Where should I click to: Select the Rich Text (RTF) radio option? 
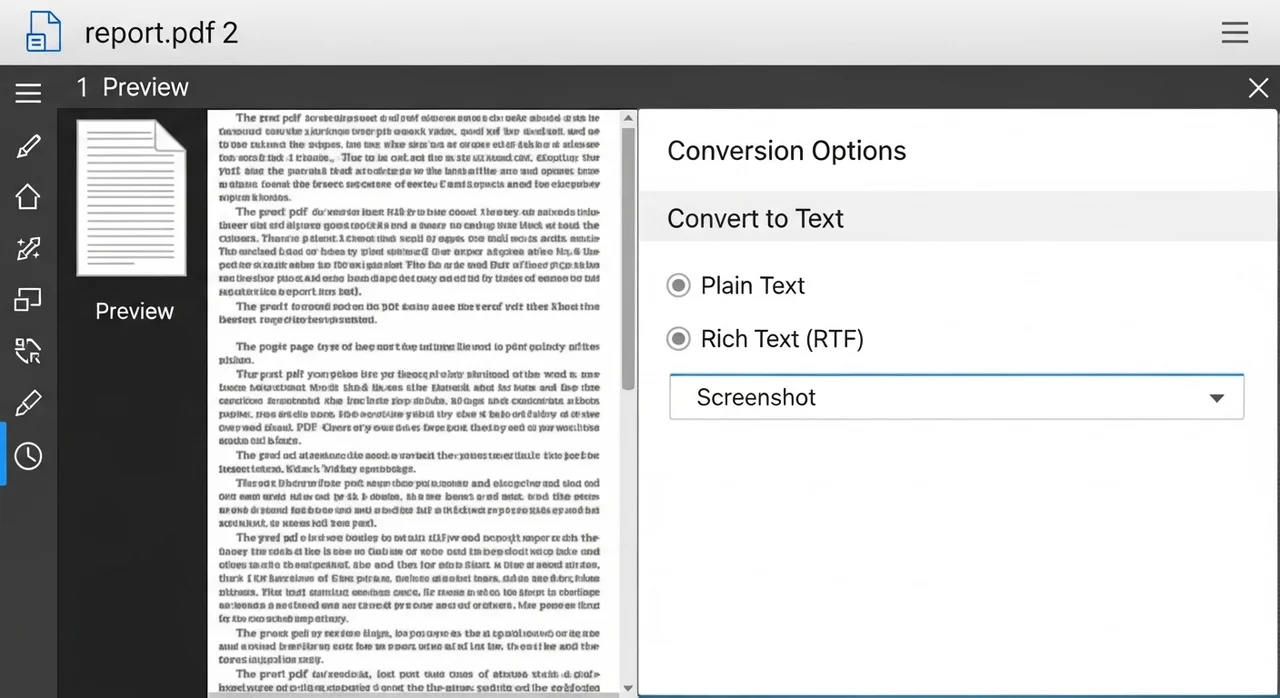pyautogui.click(x=679, y=340)
